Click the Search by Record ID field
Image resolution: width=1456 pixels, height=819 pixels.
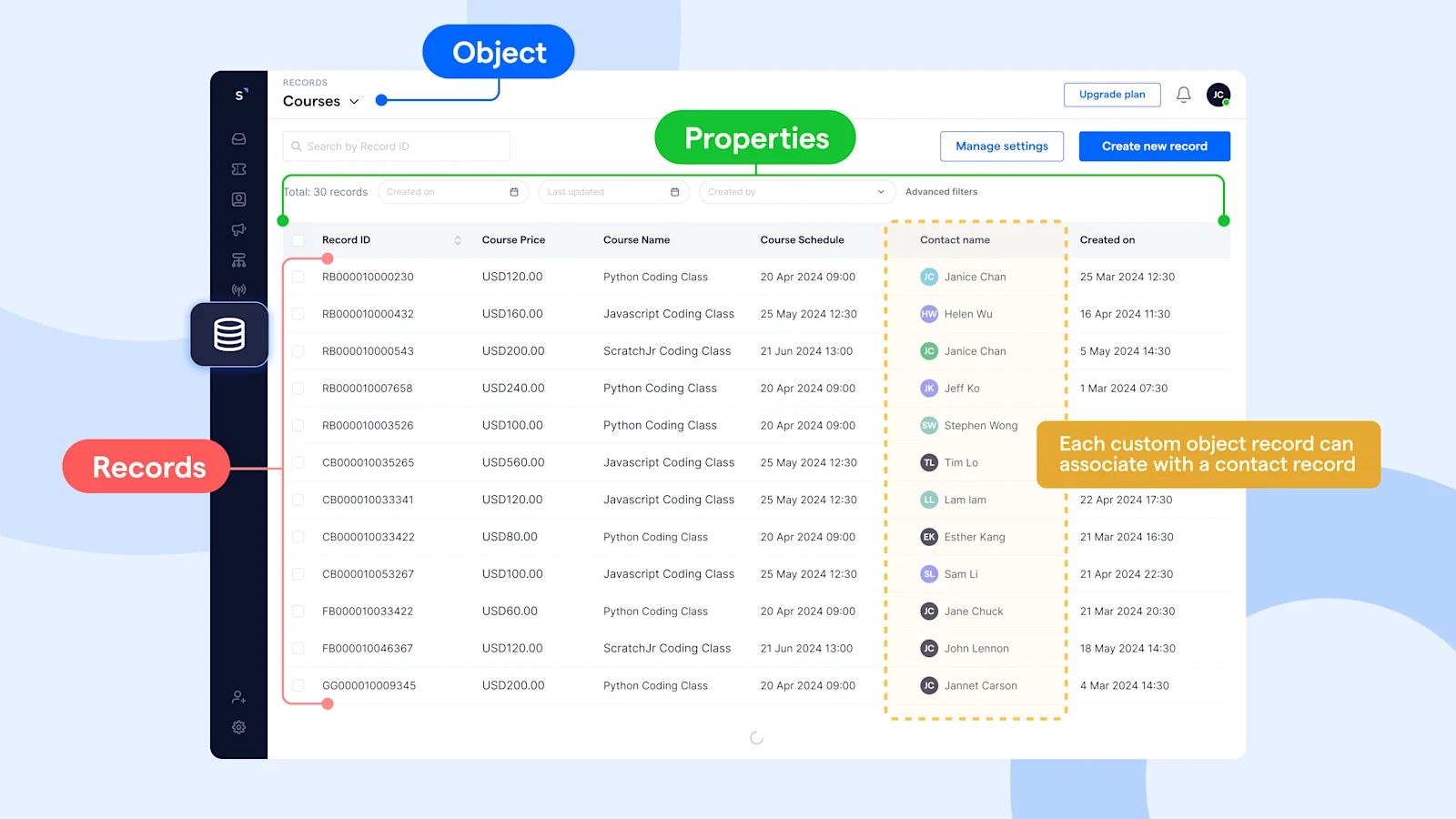396,147
